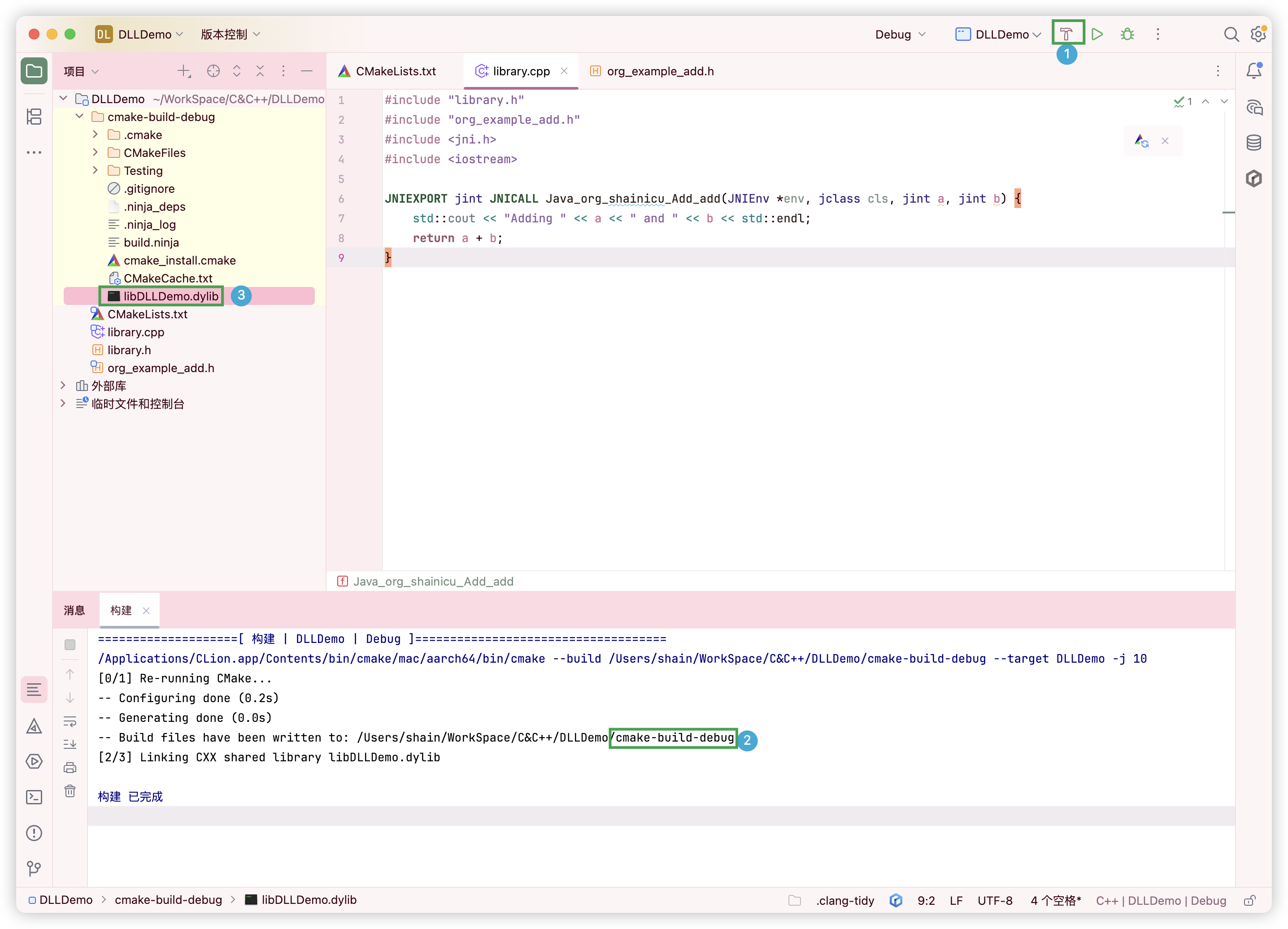Expand the Testing folder
The image size is (1288, 929).
(96, 170)
